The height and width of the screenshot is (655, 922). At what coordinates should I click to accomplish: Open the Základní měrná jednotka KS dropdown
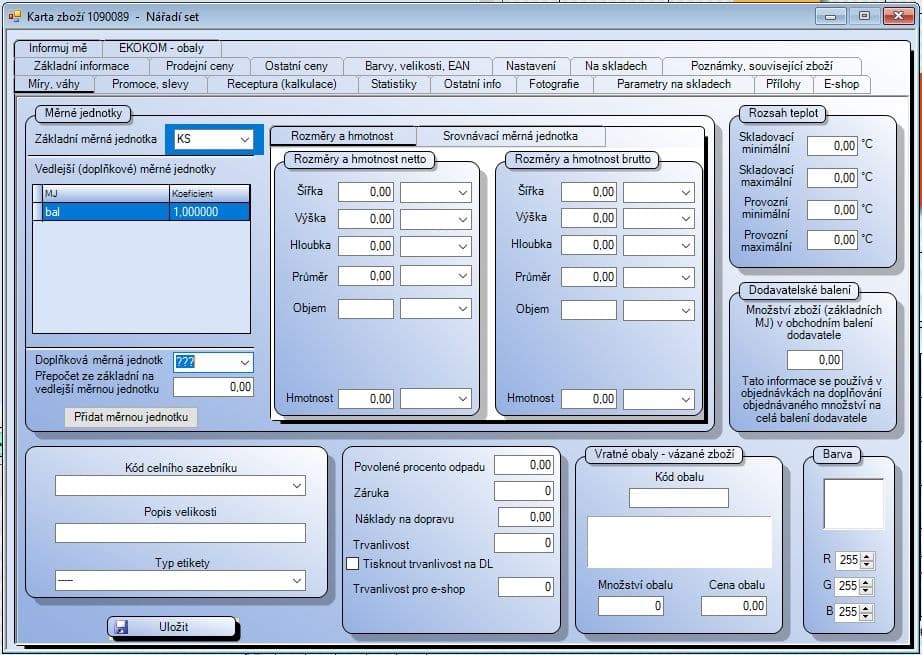click(x=245, y=139)
